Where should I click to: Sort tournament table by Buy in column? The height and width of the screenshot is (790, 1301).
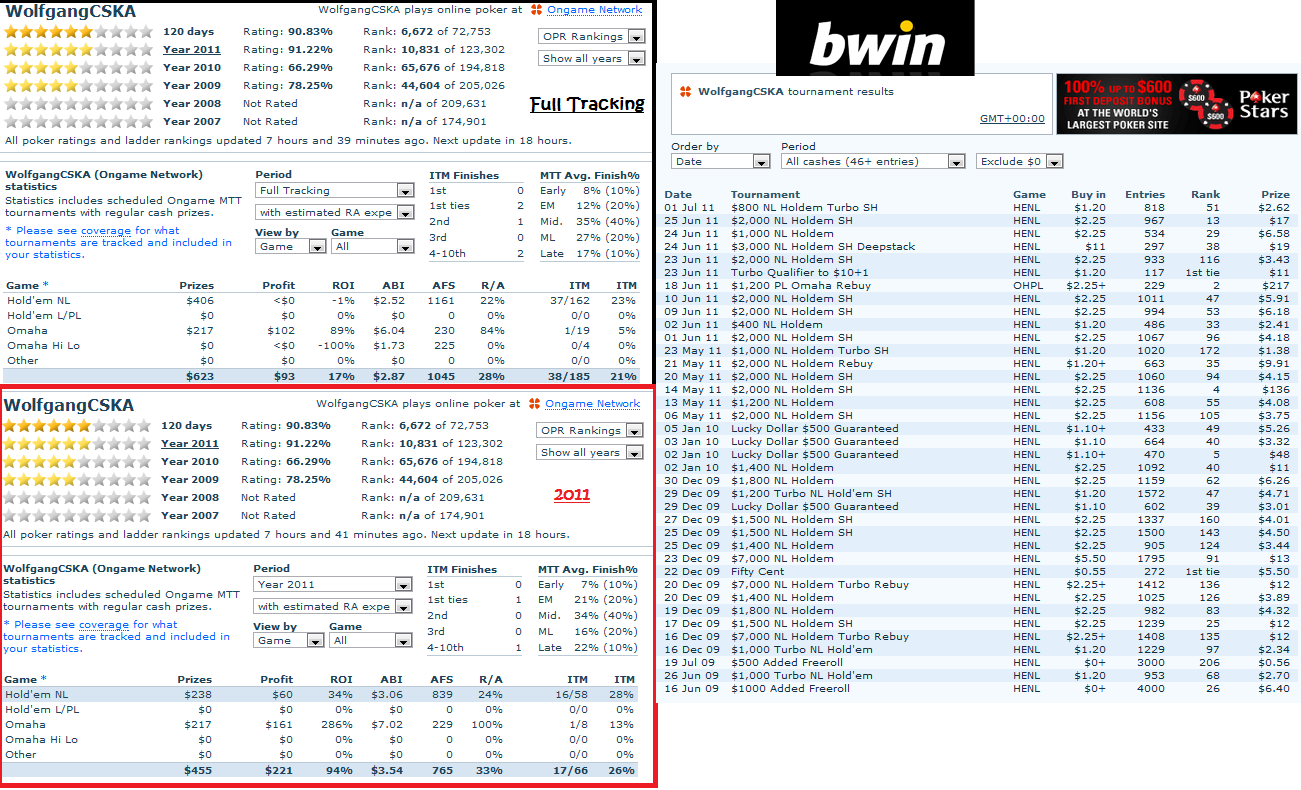tap(1088, 195)
